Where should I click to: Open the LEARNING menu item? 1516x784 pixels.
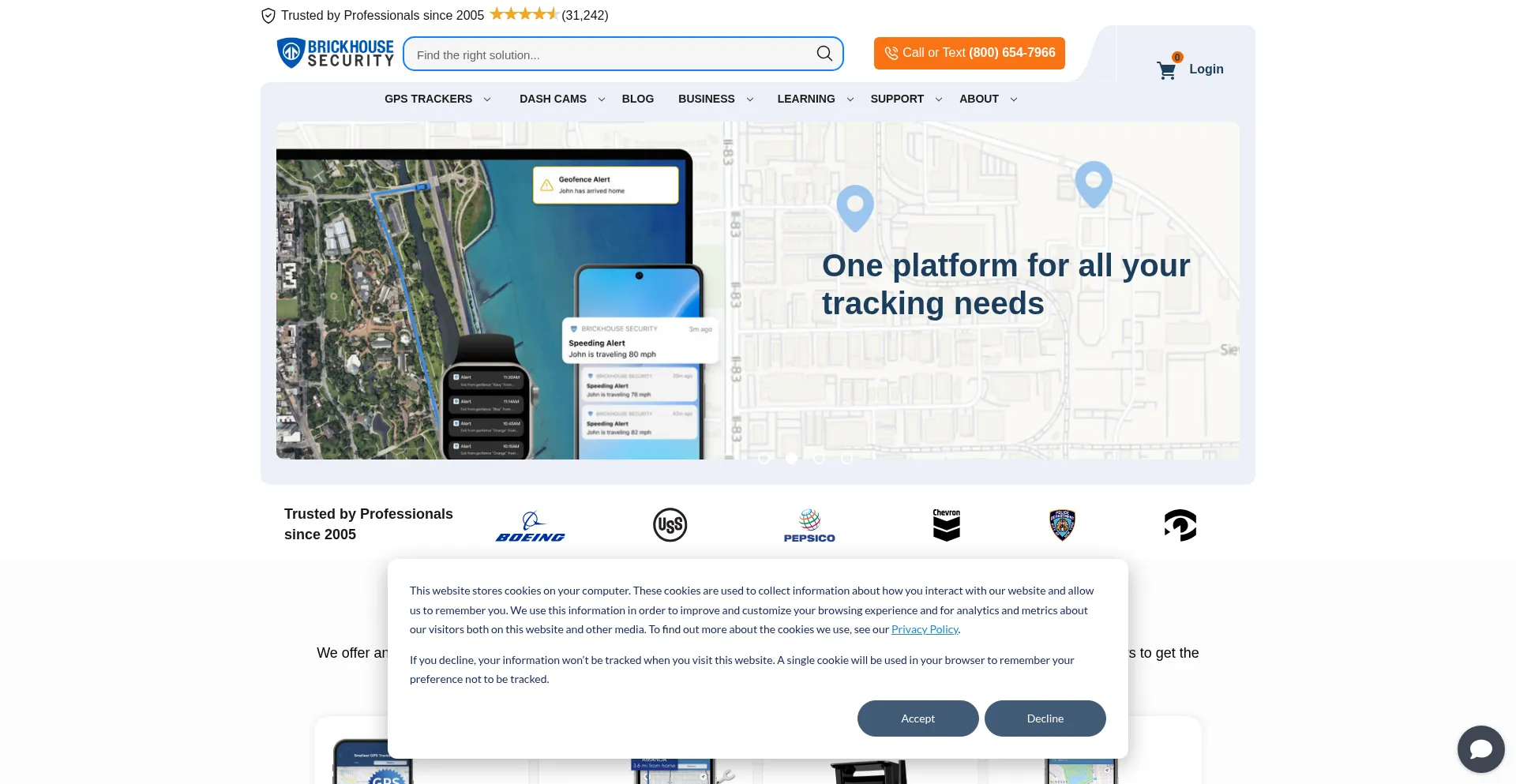tap(806, 99)
